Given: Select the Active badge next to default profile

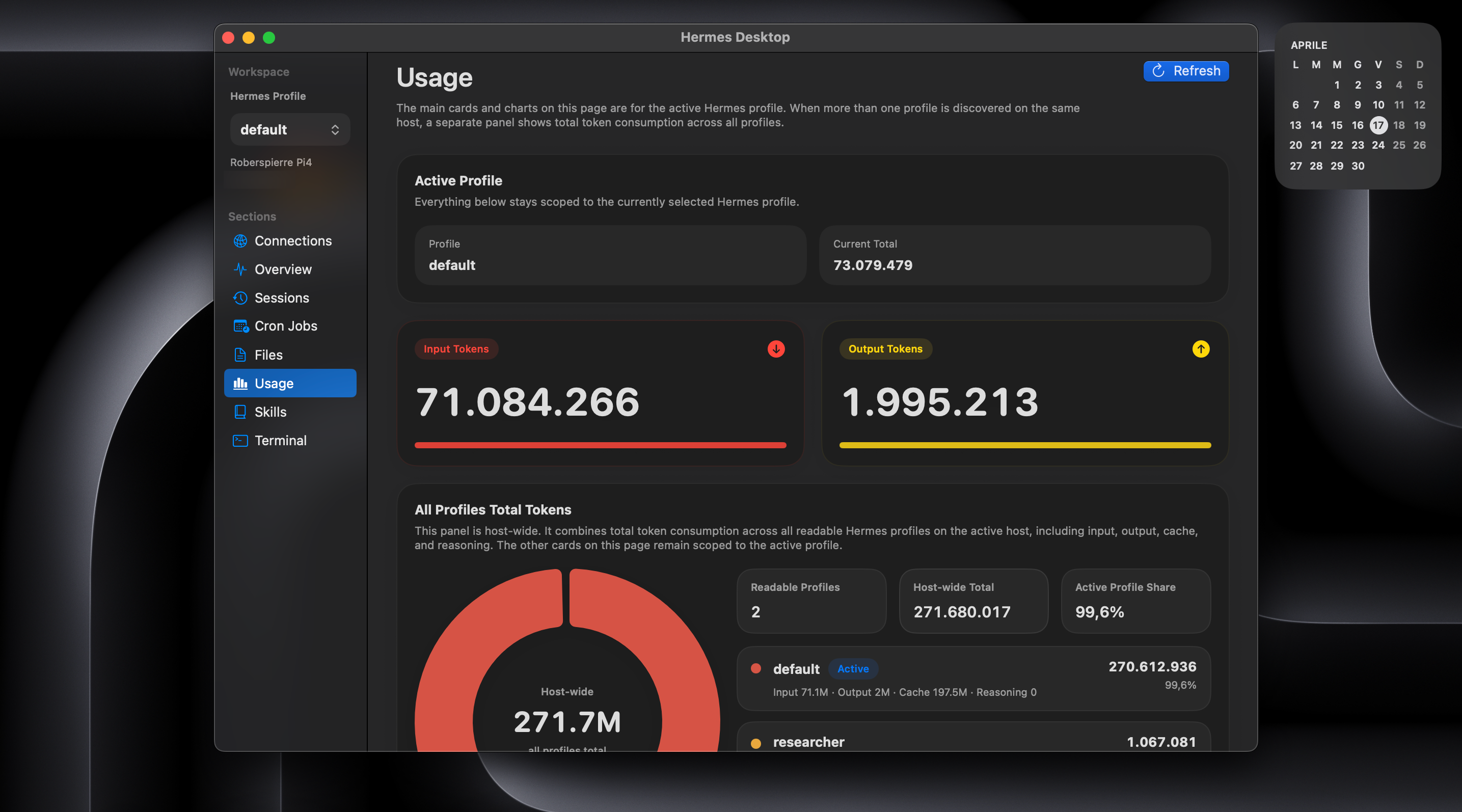Looking at the screenshot, I should click(853, 669).
